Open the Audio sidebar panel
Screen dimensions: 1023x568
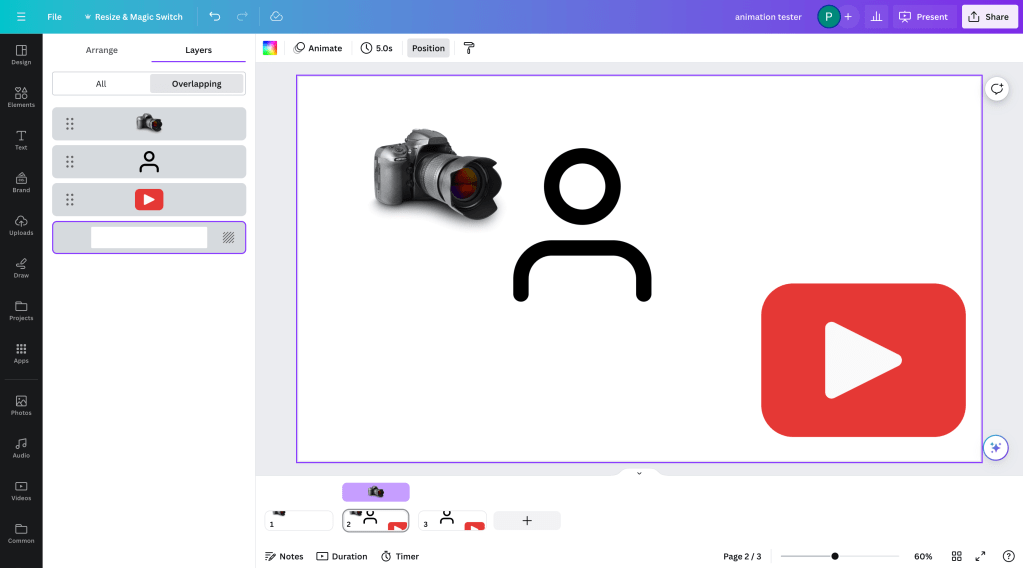(x=21, y=448)
